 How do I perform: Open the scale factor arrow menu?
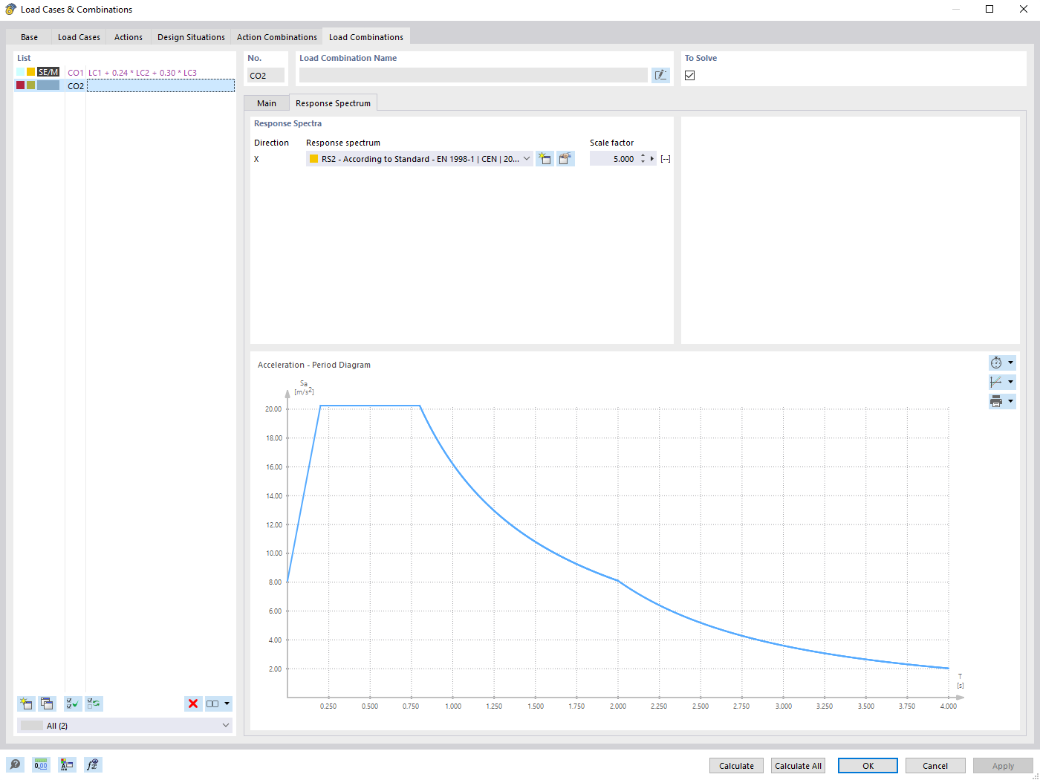tap(653, 159)
